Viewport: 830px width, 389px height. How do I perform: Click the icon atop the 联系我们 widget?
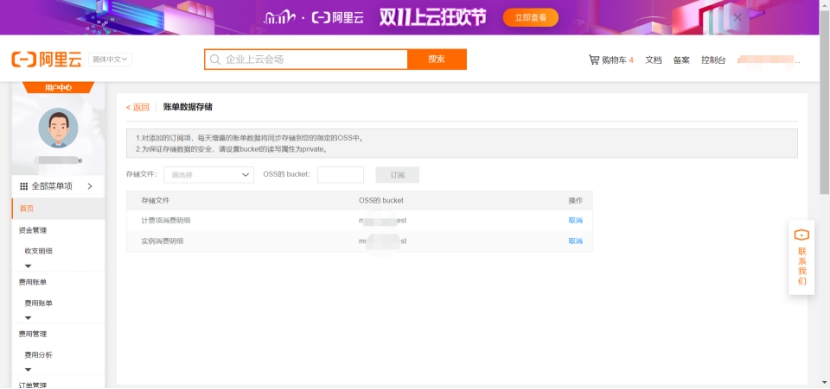click(x=801, y=234)
